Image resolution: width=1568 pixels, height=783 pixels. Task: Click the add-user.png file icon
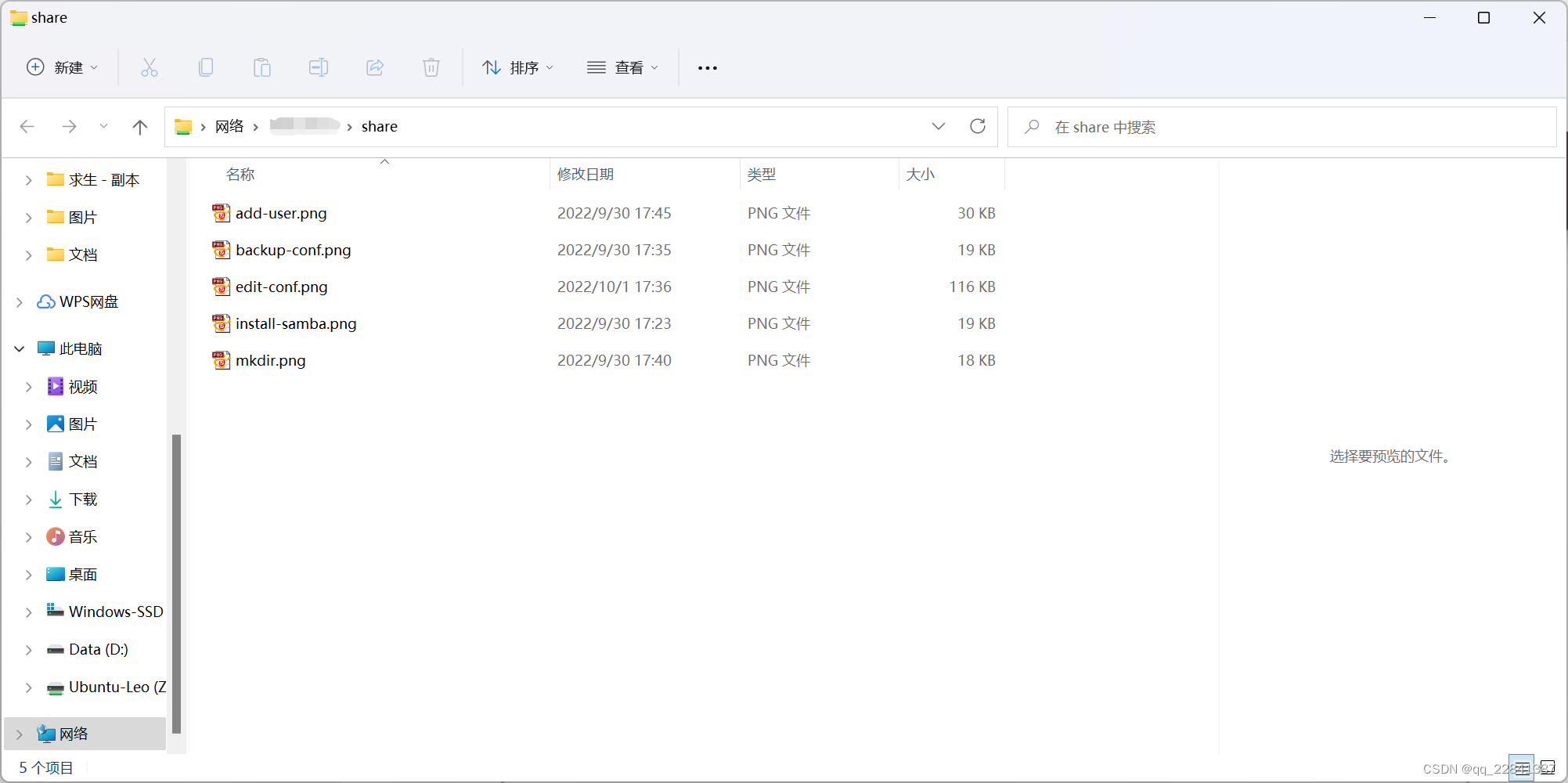click(x=222, y=213)
